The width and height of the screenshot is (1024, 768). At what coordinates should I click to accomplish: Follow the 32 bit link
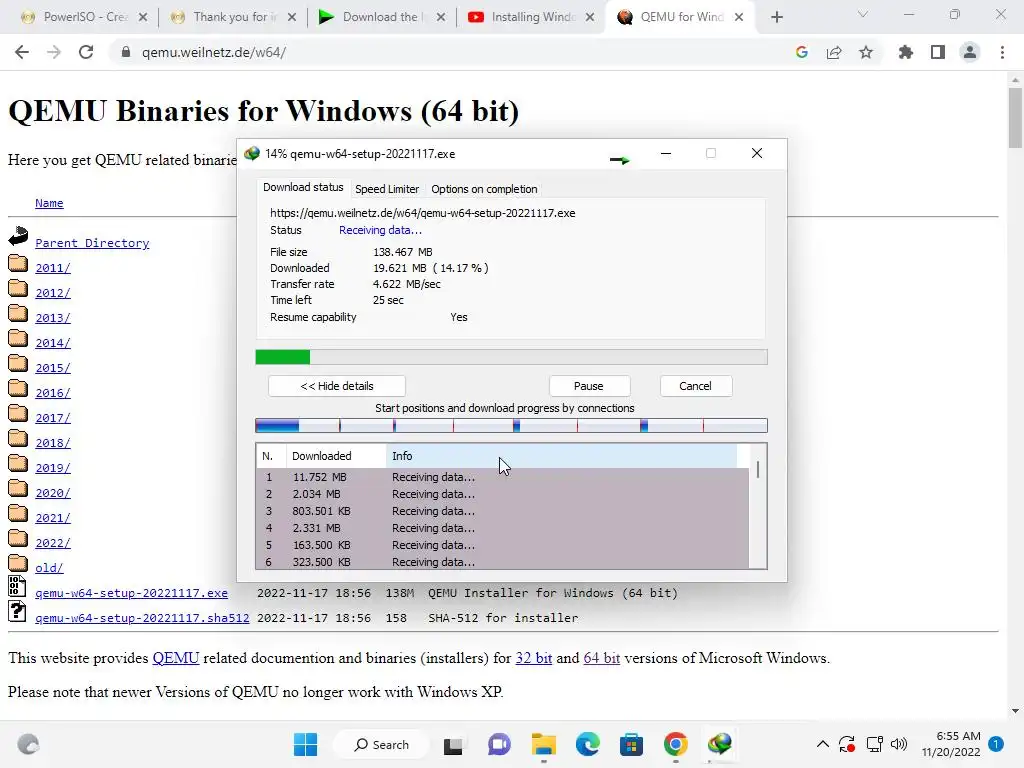[534, 658]
